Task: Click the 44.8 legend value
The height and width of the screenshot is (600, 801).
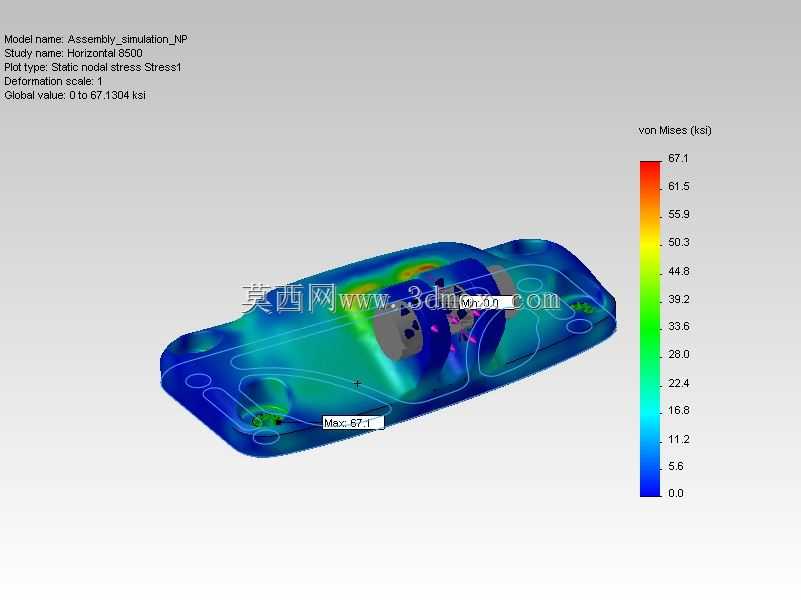Action: (x=679, y=271)
